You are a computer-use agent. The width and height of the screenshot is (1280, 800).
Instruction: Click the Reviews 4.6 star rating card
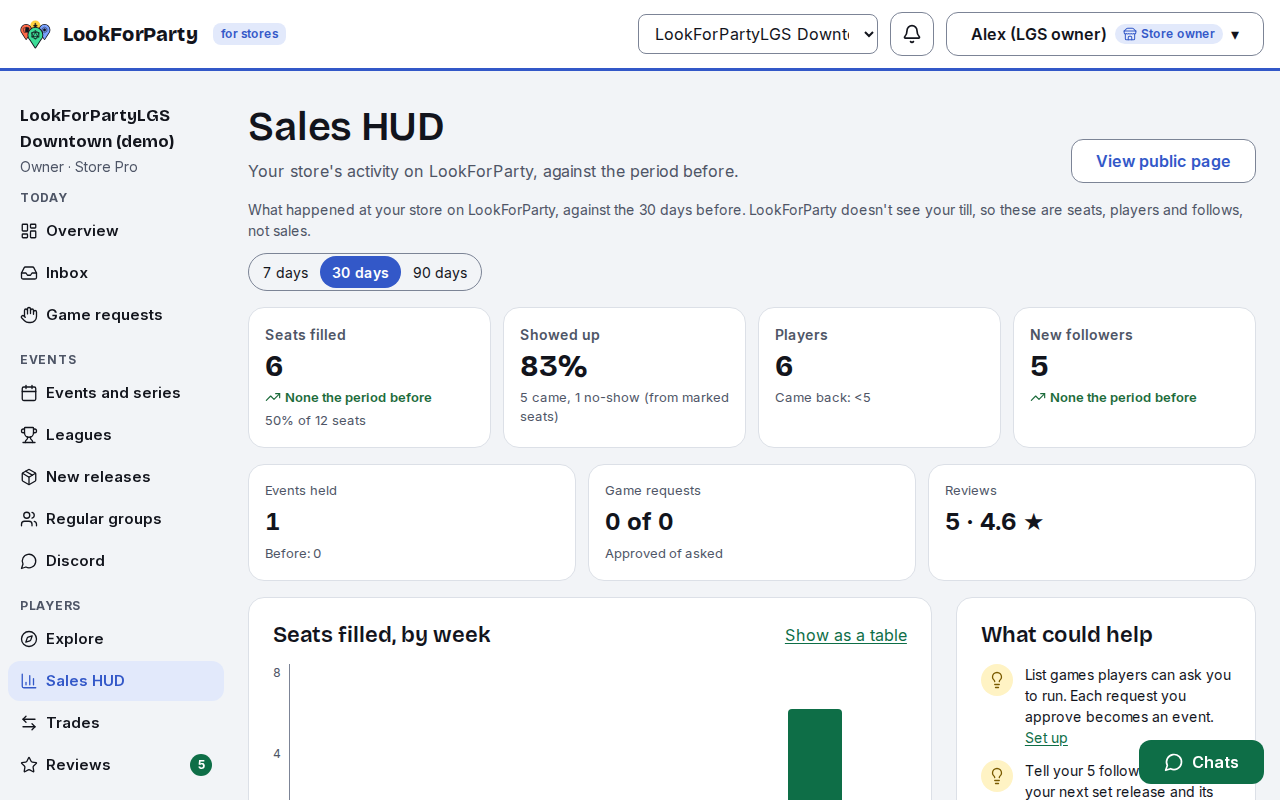(x=1092, y=522)
